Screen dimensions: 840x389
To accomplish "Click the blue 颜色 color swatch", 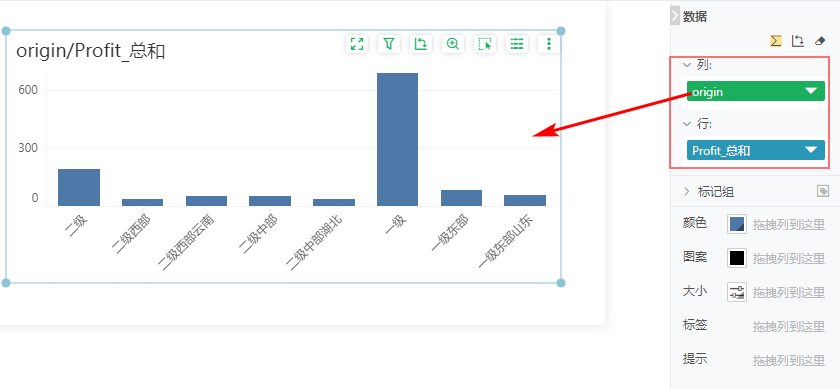I will (x=737, y=224).
